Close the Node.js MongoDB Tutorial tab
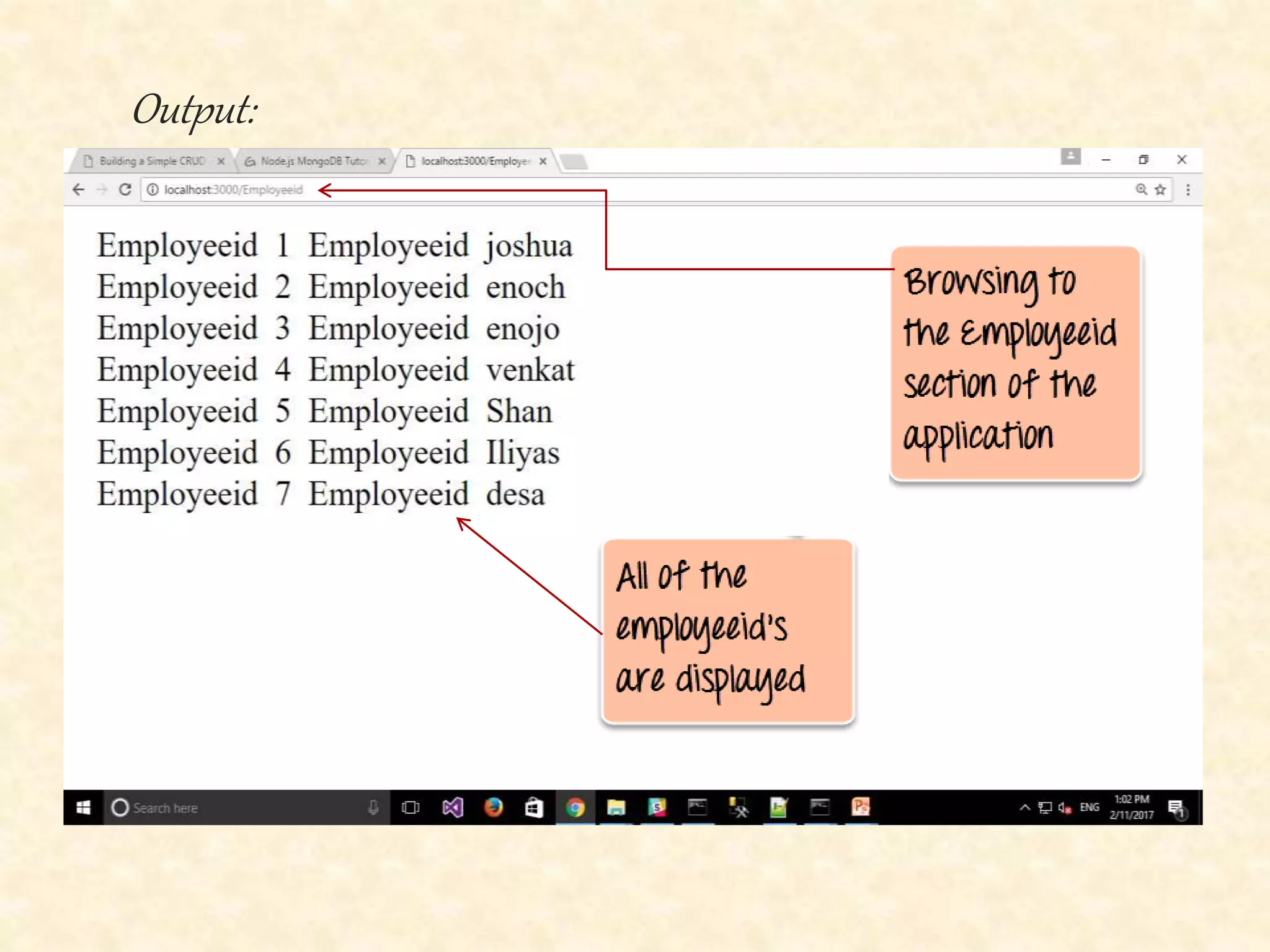 [382, 161]
